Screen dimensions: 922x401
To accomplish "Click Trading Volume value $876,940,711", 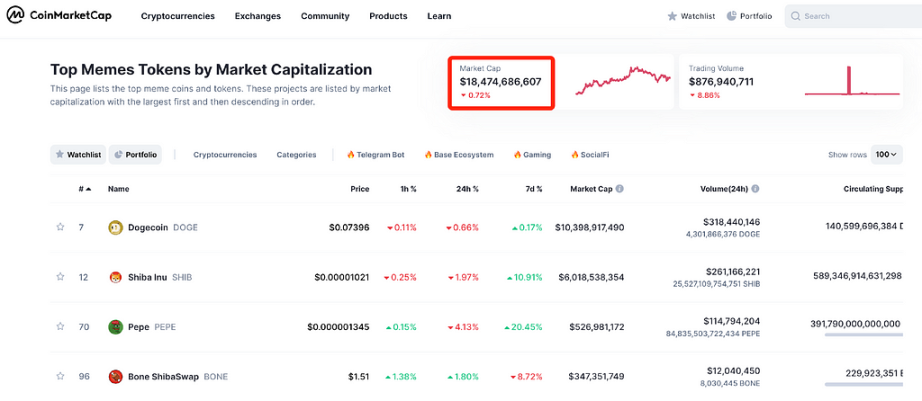I will click(x=721, y=82).
